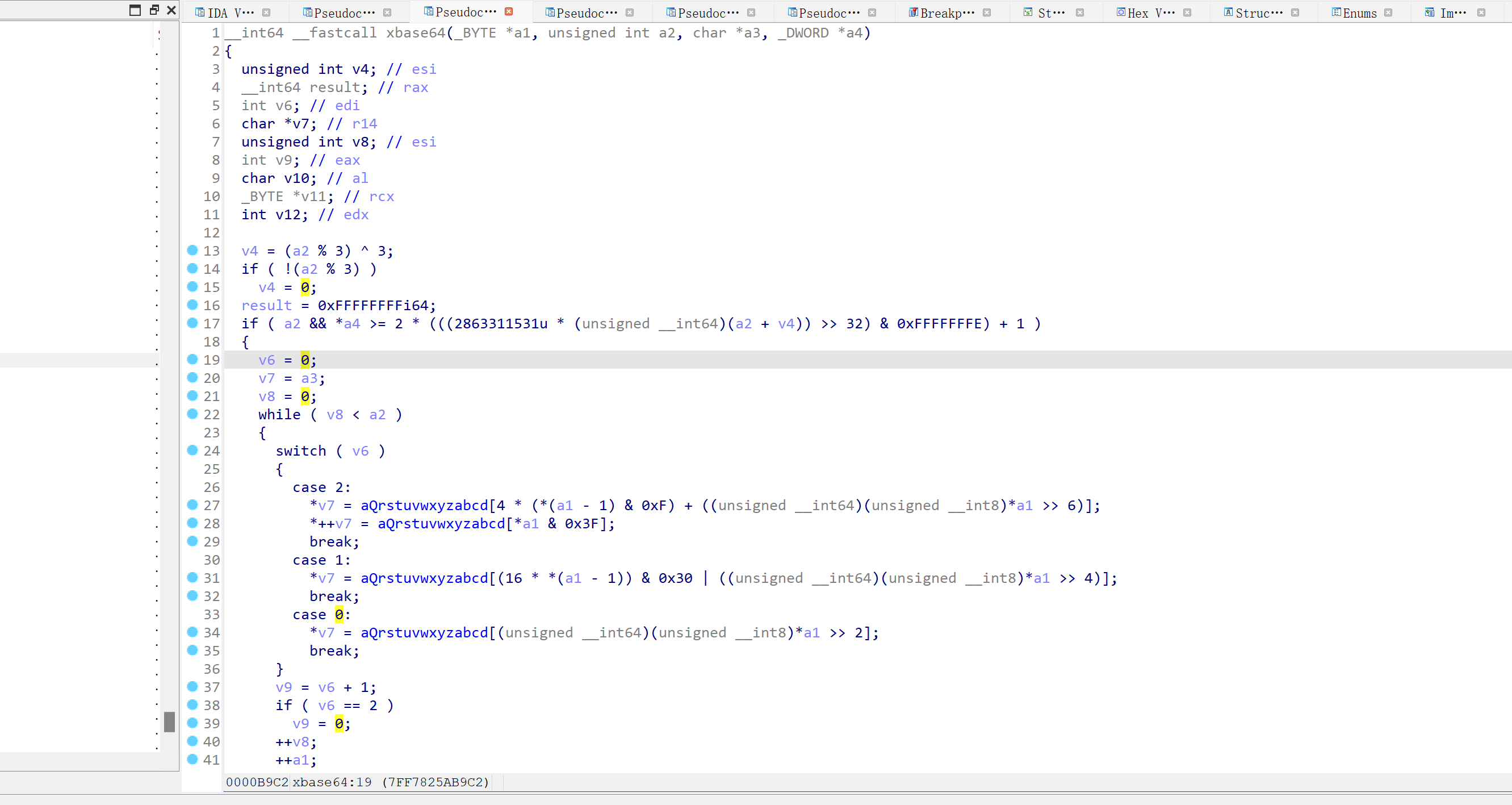Toggle breakpoint on line 13
The height and width of the screenshot is (805, 1512).
tap(192, 250)
